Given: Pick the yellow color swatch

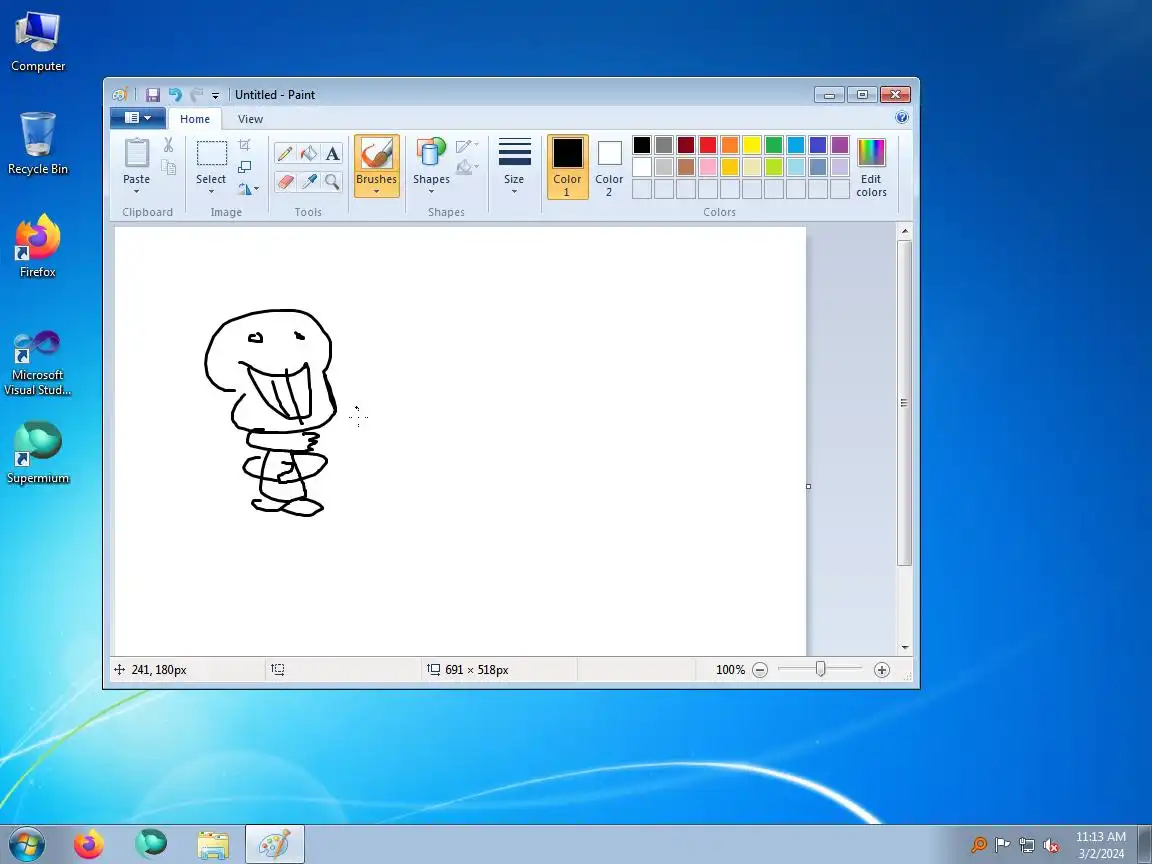Looking at the screenshot, I should (x=752, y=145).
